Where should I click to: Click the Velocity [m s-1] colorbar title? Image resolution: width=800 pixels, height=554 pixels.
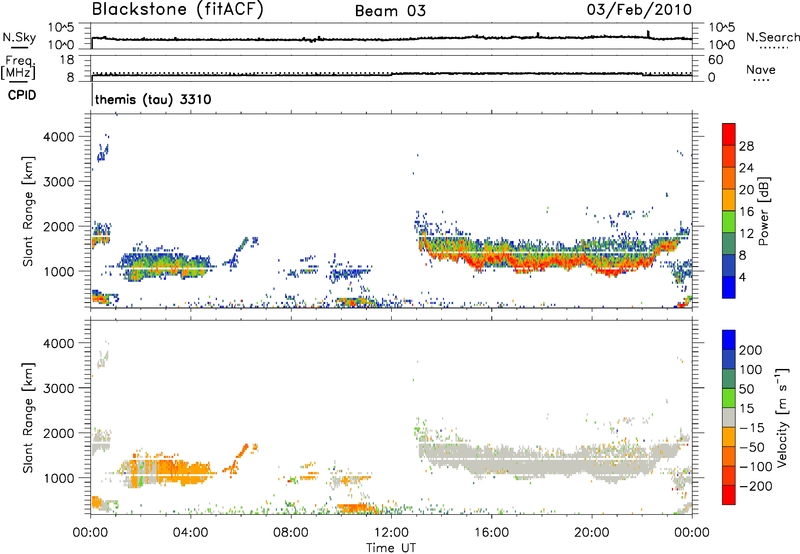point(782,417)
